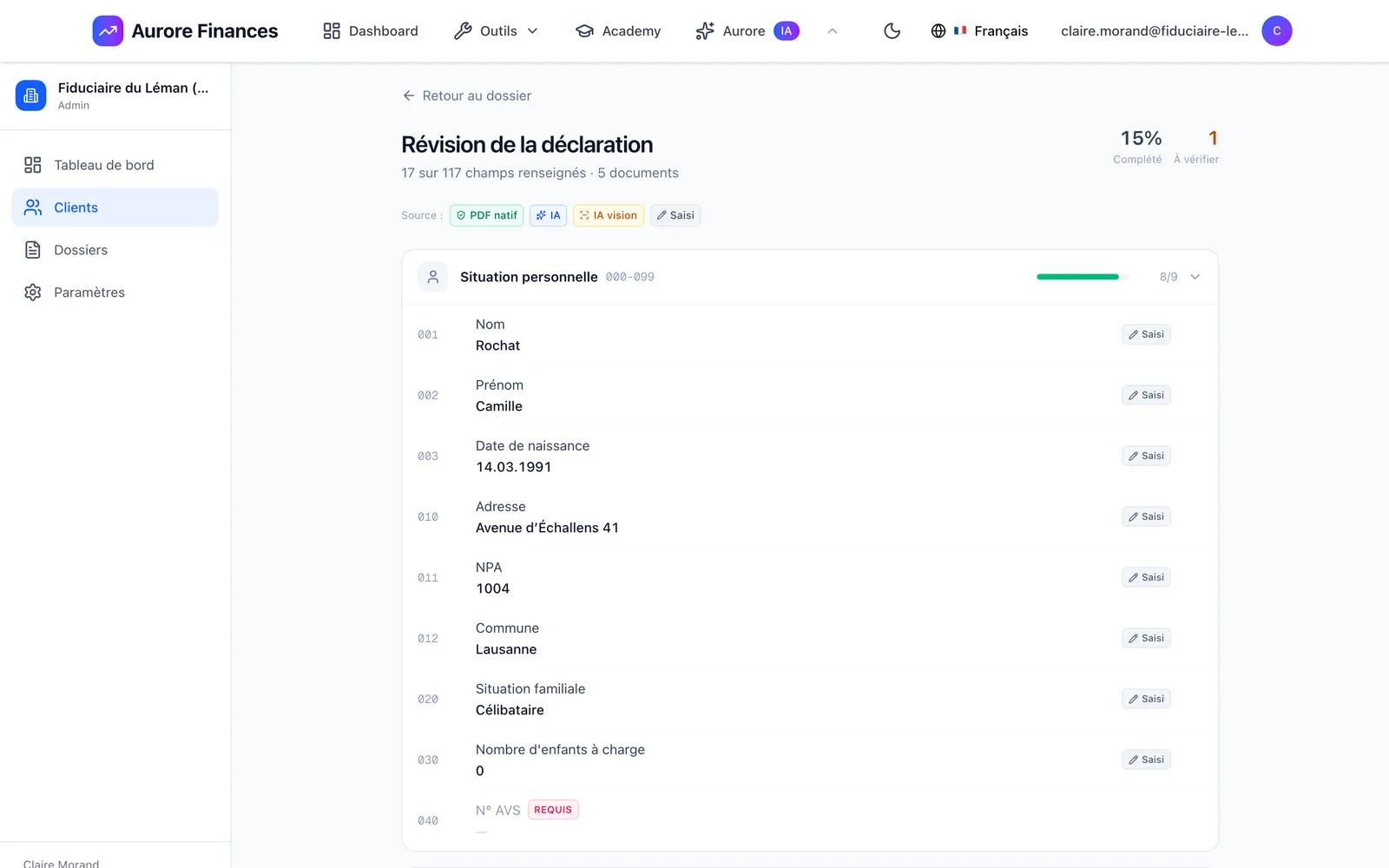Click the IA vision source tag

[x=609, y=215]
